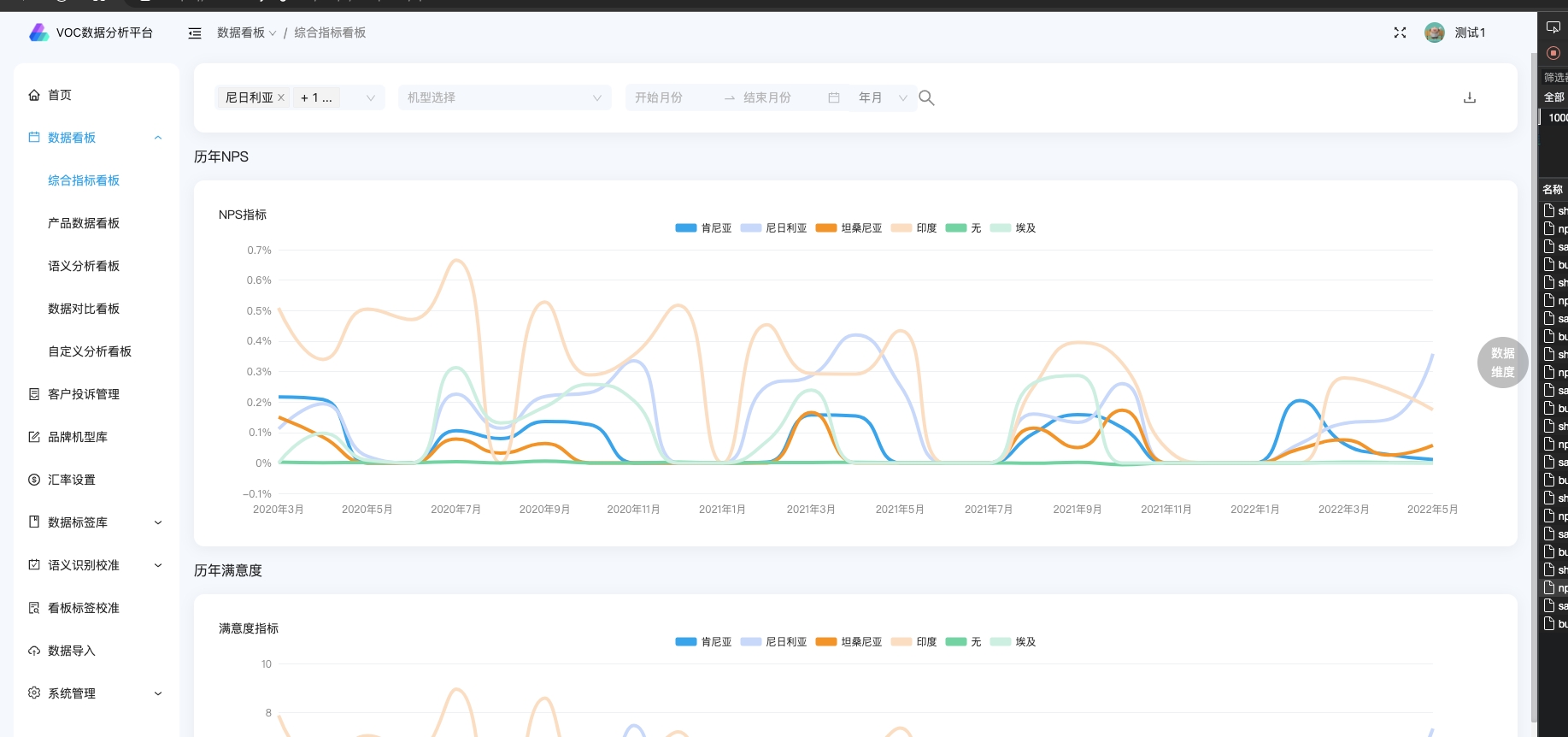The width and height of the screenshot is (1568, 737).
Task: Click the red record stop icon in the right panel
Action: [1553, 53]
